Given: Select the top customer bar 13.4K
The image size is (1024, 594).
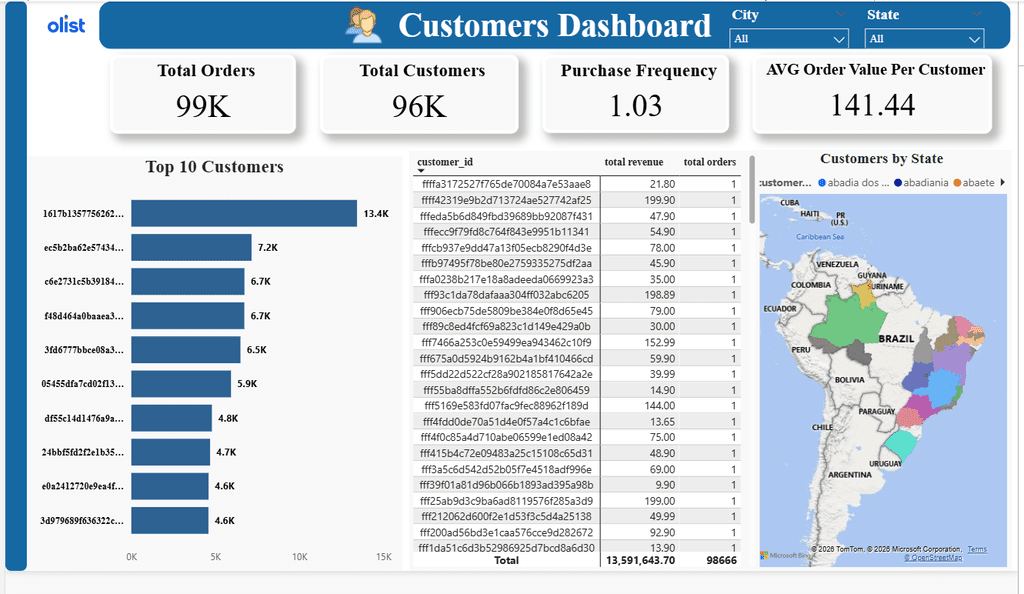Looking at the screenshot, I should click(244, 213).
